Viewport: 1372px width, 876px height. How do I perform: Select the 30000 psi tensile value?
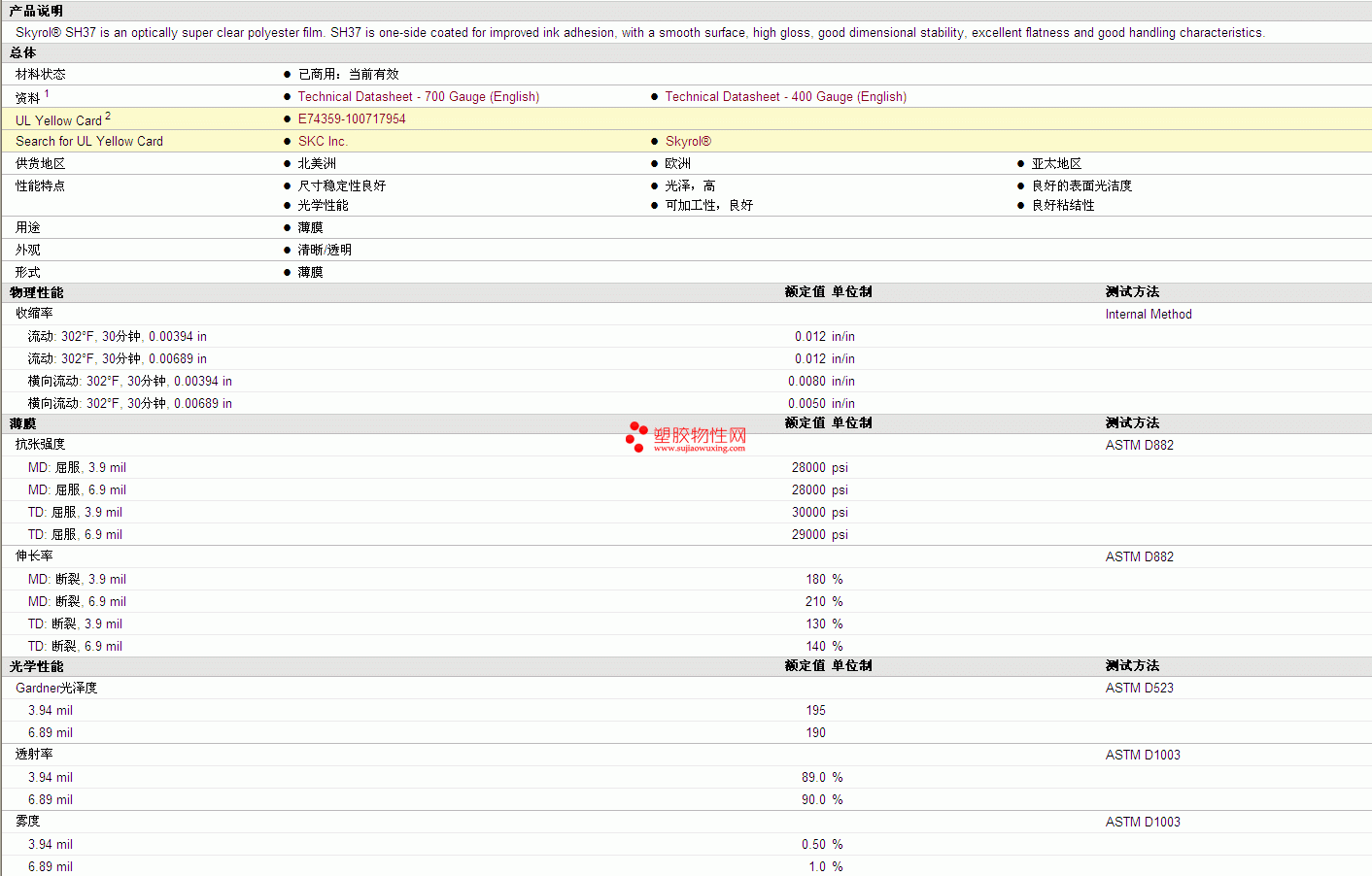coord(819,512)
